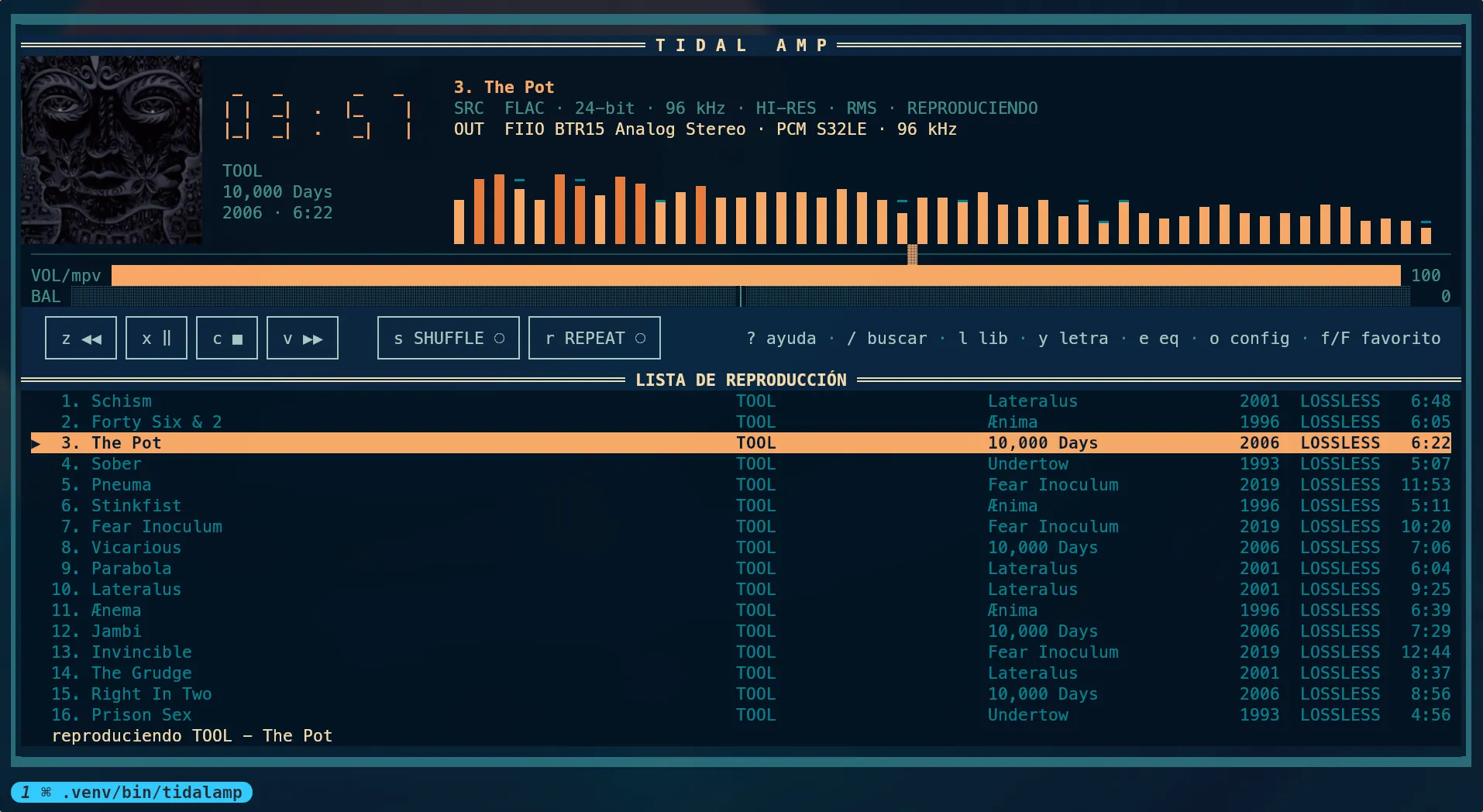Click the status line "reproduciendo TOOL – The Pot"
Screen dimensions: 1483x812
click(192, 736)
